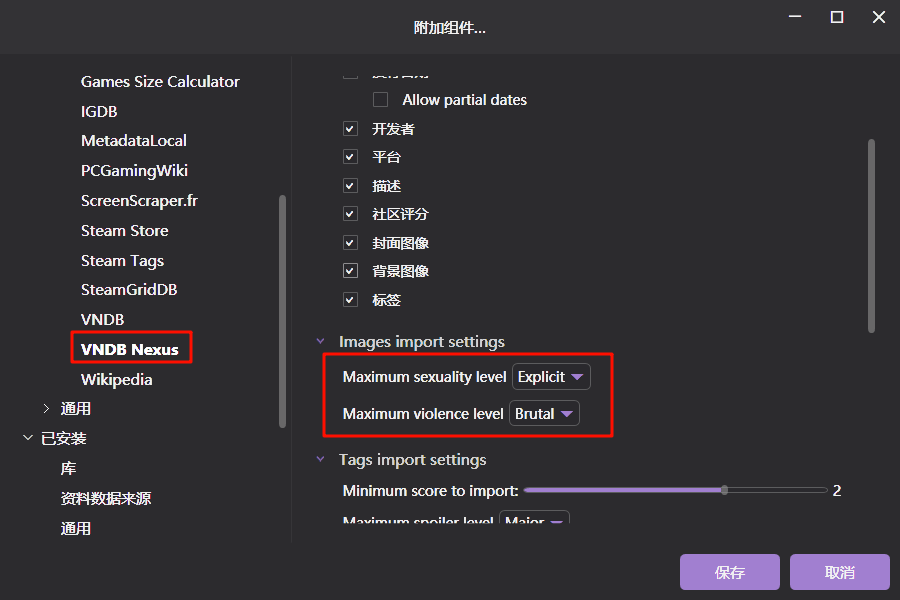Collapse the Images import settings section
The image size is (900, 600).
click(321, 342)
